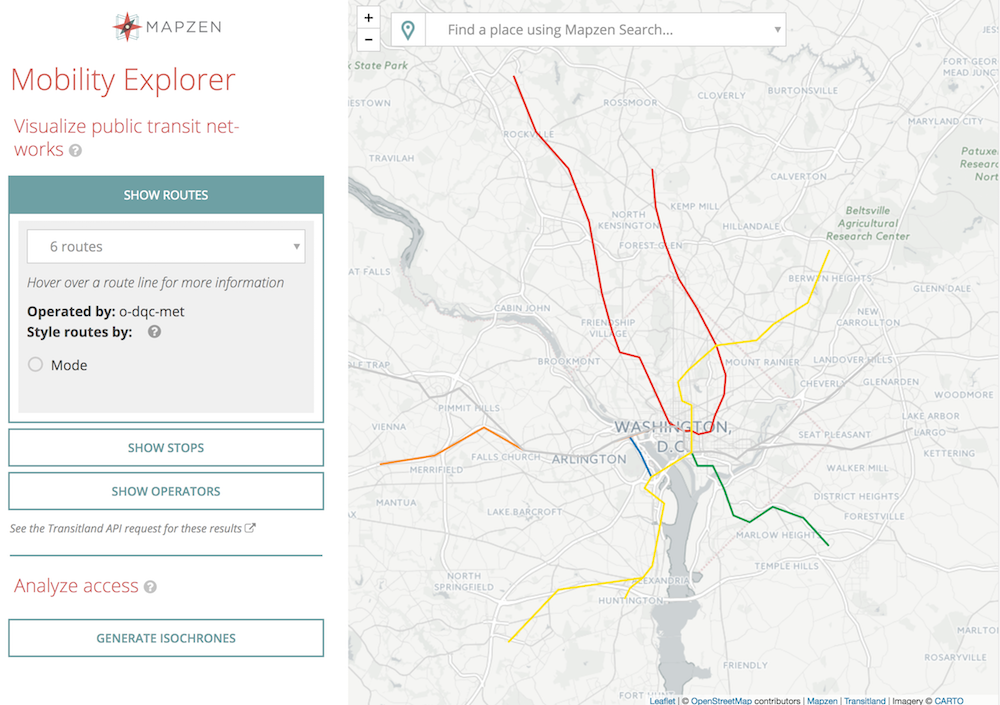1000x705 pixels.
Task: Click the WASHINGTON, D.C. map label
Action: click(x=672, y=436)
